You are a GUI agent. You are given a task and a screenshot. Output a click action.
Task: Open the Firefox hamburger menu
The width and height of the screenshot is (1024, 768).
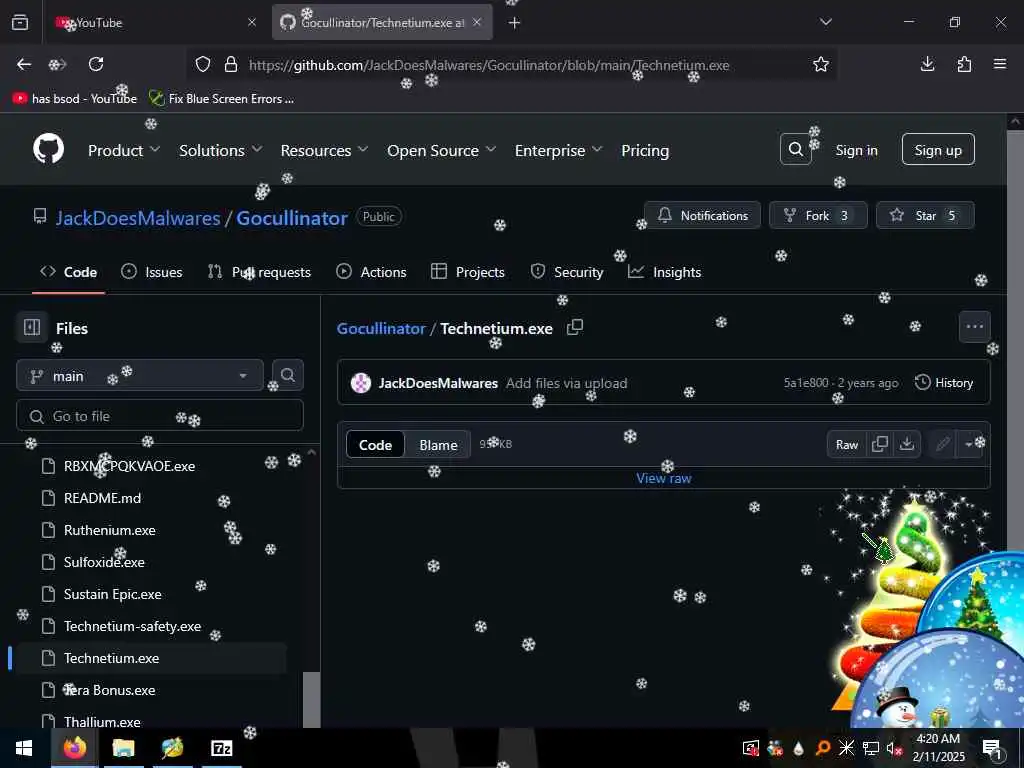click(x=1000, y=64)
